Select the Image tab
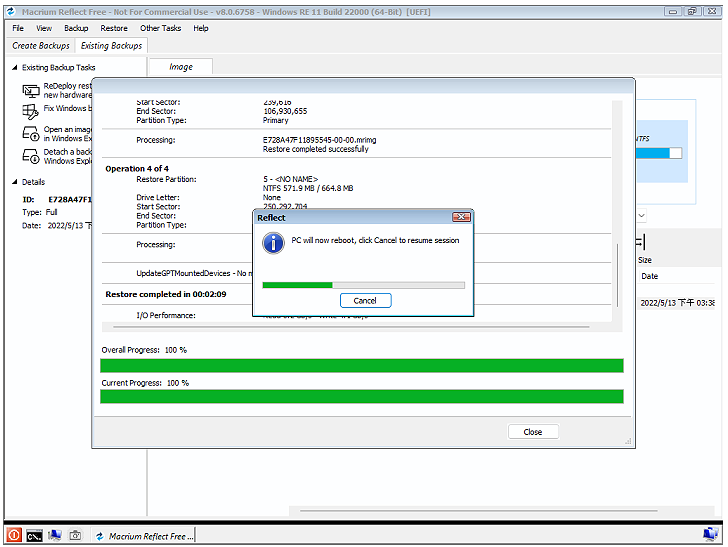Viewport: 728px width, 547px height. (181, 67)
